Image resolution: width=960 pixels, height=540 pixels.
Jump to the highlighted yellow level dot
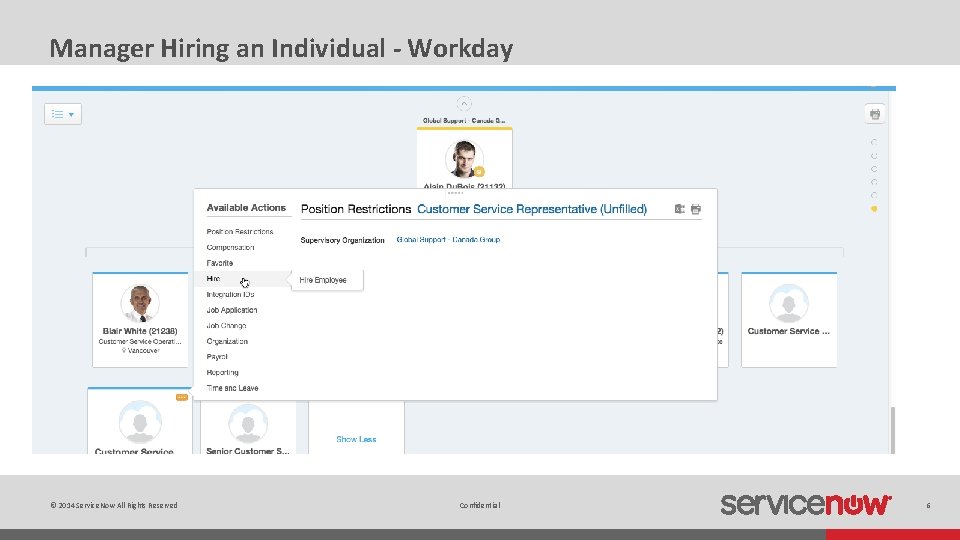pos(874,209)
